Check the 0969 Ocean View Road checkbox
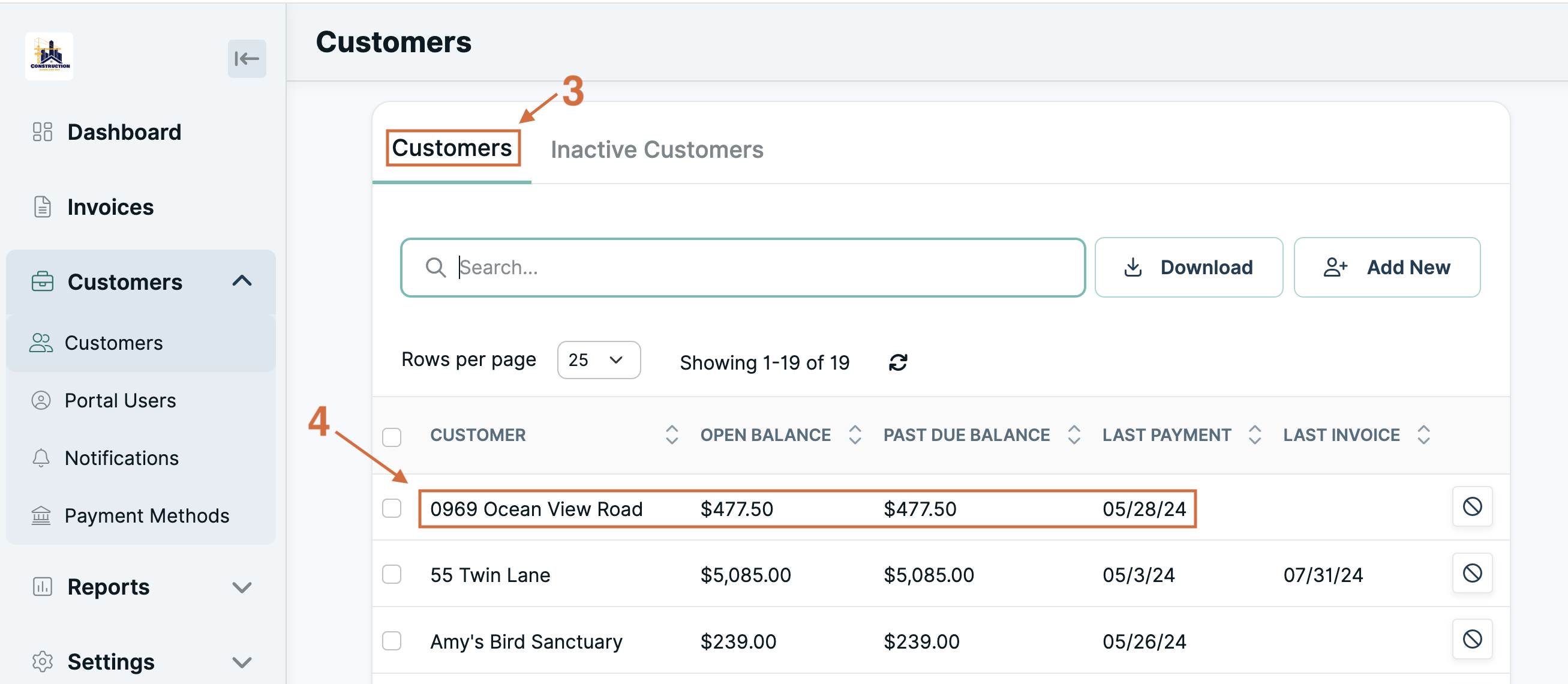The height and width of the screenshot is (684, 1568). pos(391,508)
